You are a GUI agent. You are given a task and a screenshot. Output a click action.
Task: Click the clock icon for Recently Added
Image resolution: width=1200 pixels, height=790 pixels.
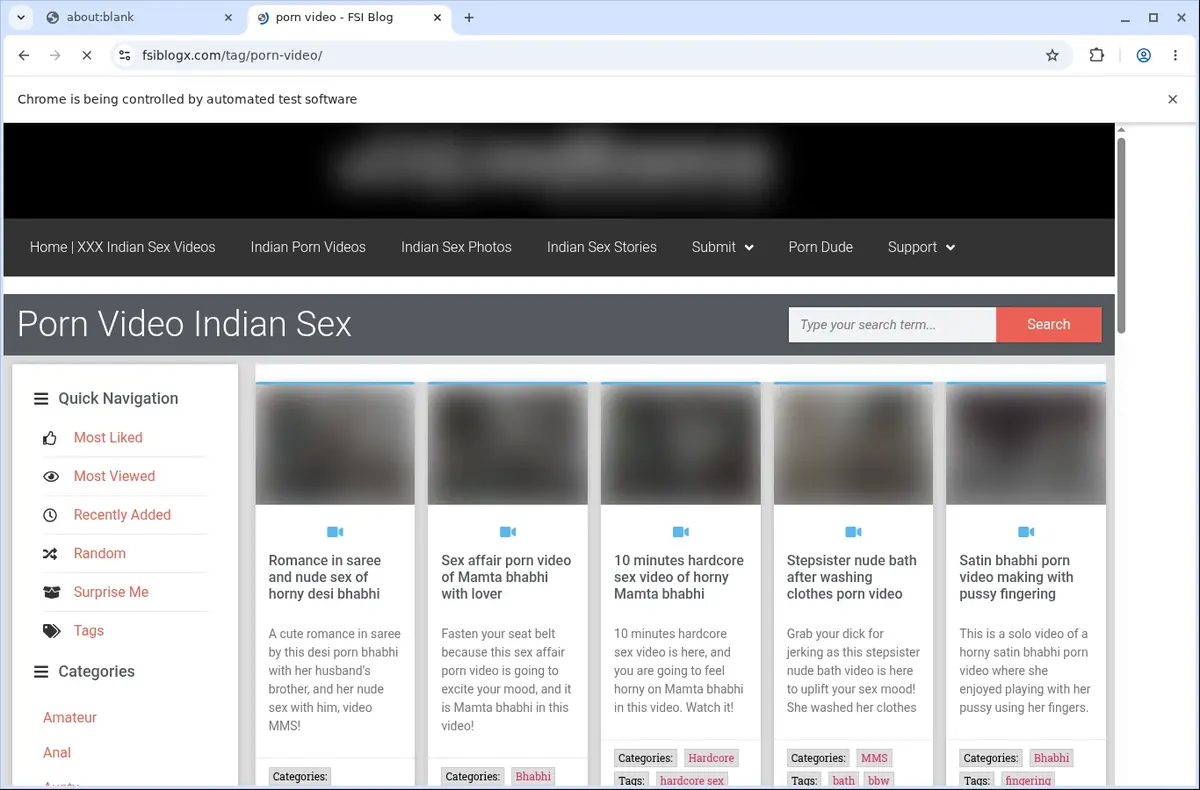(50, 515)
